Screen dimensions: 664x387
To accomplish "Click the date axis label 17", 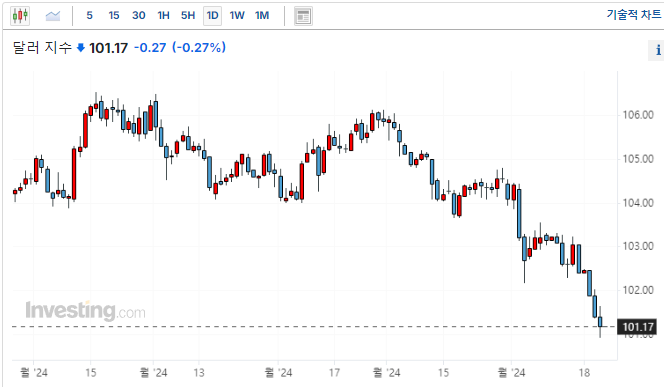I will [x=335, y=373].
